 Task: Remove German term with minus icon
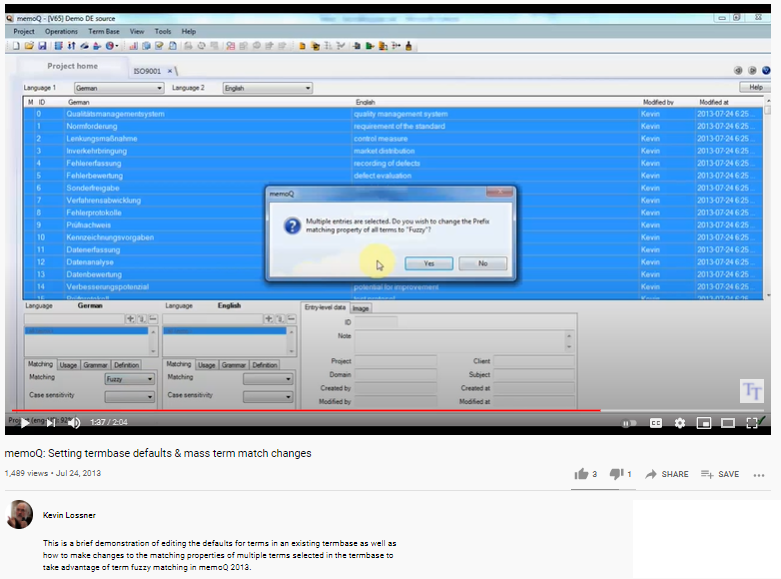[153, 318]
